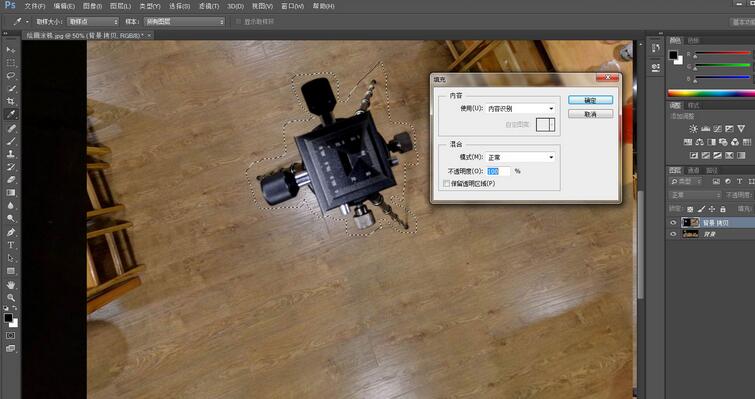This screenshot has height=399, width=755.
Task: Lock all padlock icon
Action: pyautogui.click(x=723, y=209)
